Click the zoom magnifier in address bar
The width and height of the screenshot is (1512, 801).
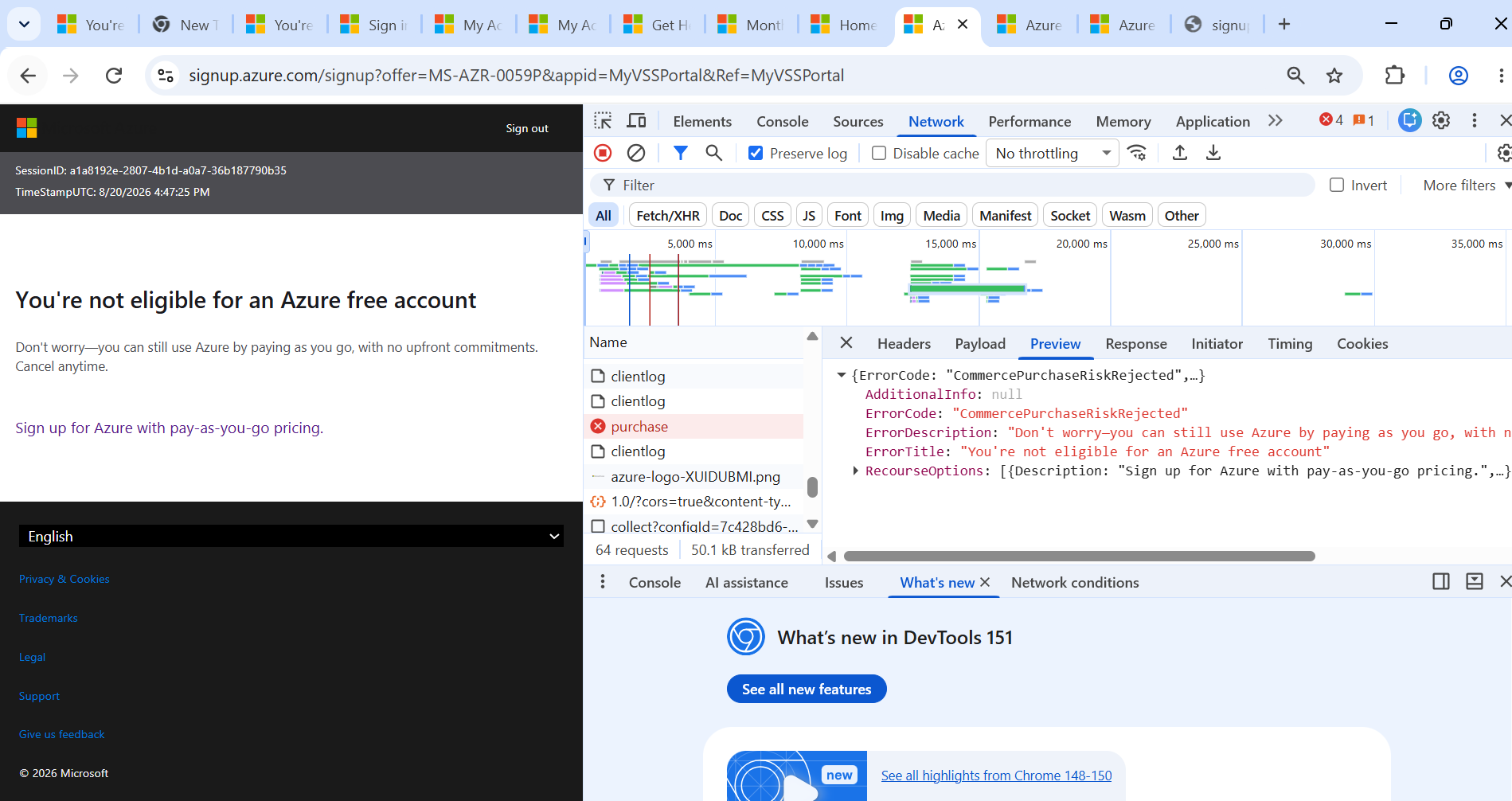(x=1296, y=76)
